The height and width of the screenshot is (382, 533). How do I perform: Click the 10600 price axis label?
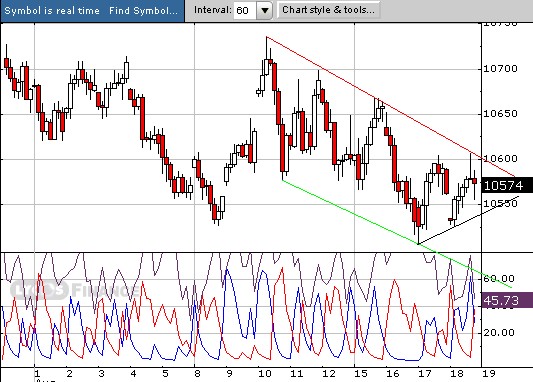coord(500,158)
